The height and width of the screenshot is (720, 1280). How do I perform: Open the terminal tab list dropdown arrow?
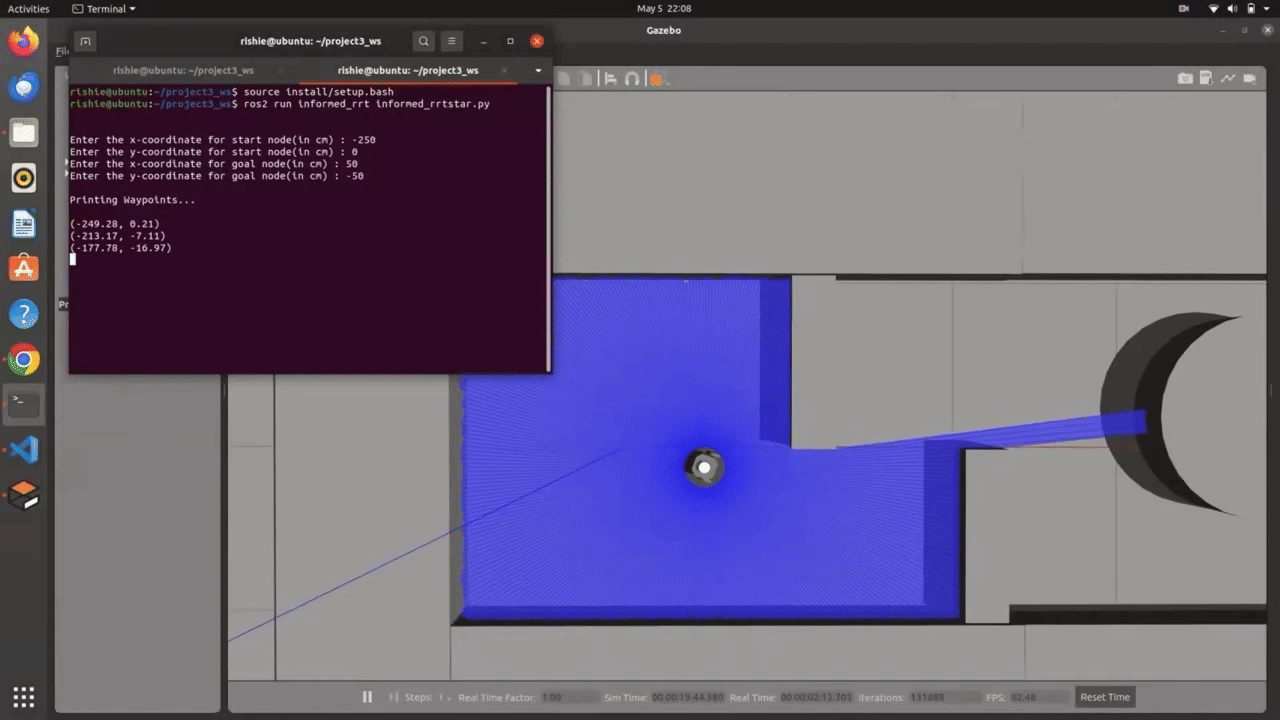click(538, 71)
